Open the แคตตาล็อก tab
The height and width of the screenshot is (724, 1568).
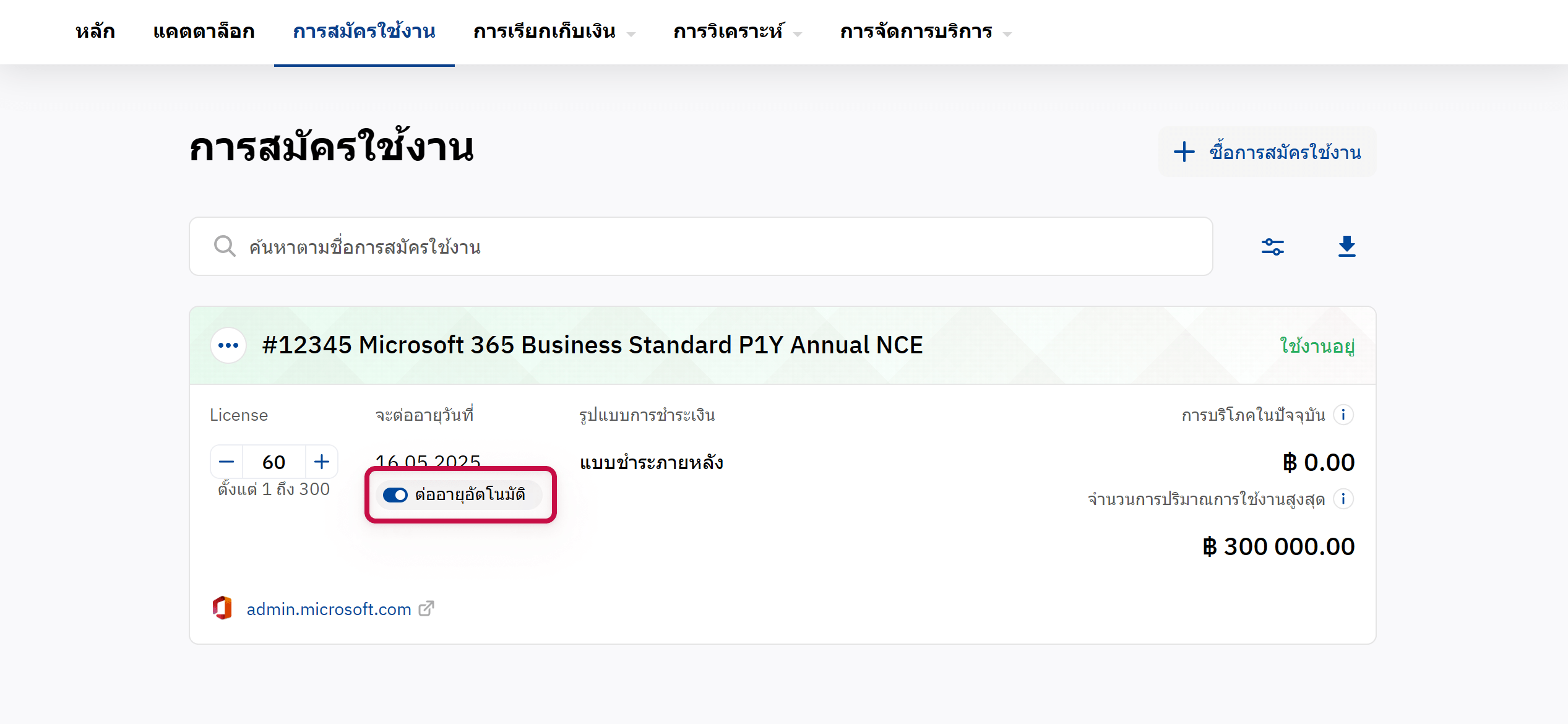[x=204, y=32]
